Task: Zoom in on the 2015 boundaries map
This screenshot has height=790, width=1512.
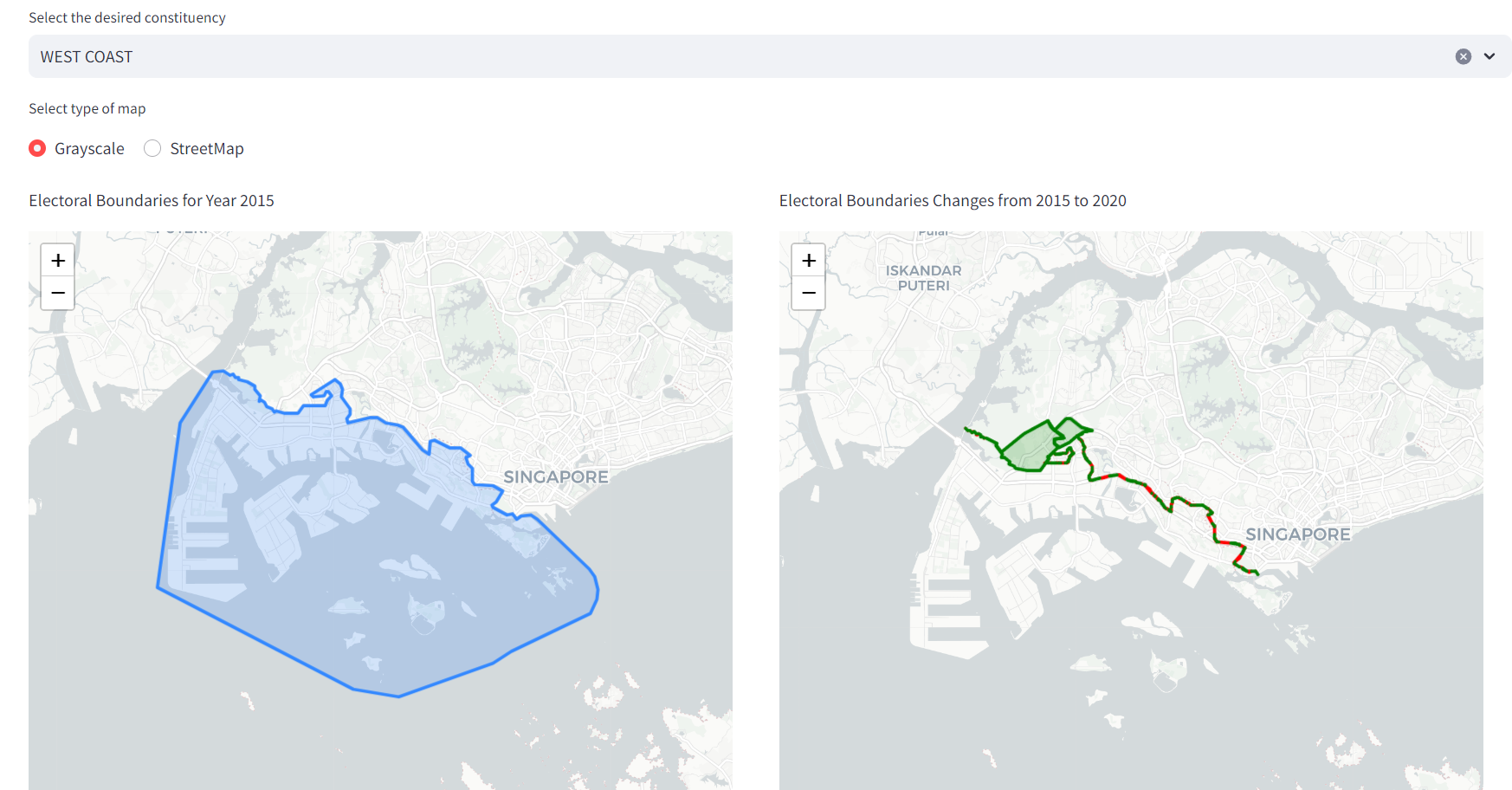Action: 58,261
